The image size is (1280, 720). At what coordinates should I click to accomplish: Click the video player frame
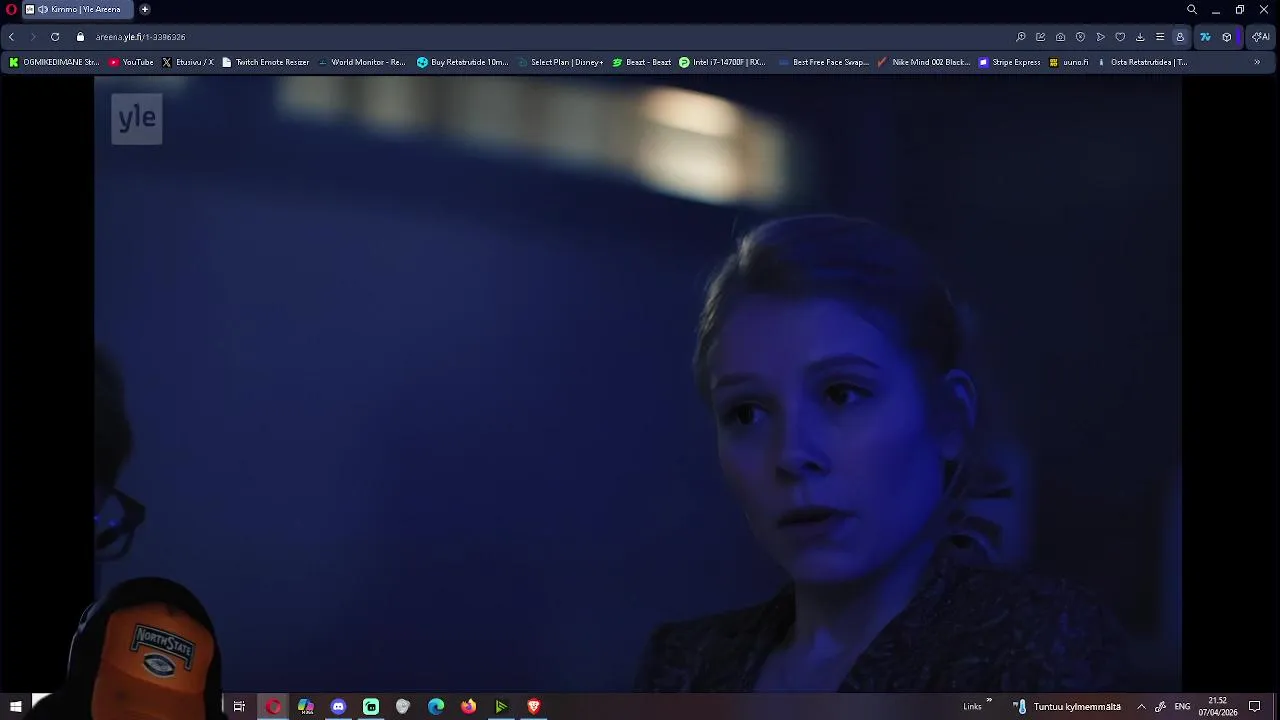[638, 384]
